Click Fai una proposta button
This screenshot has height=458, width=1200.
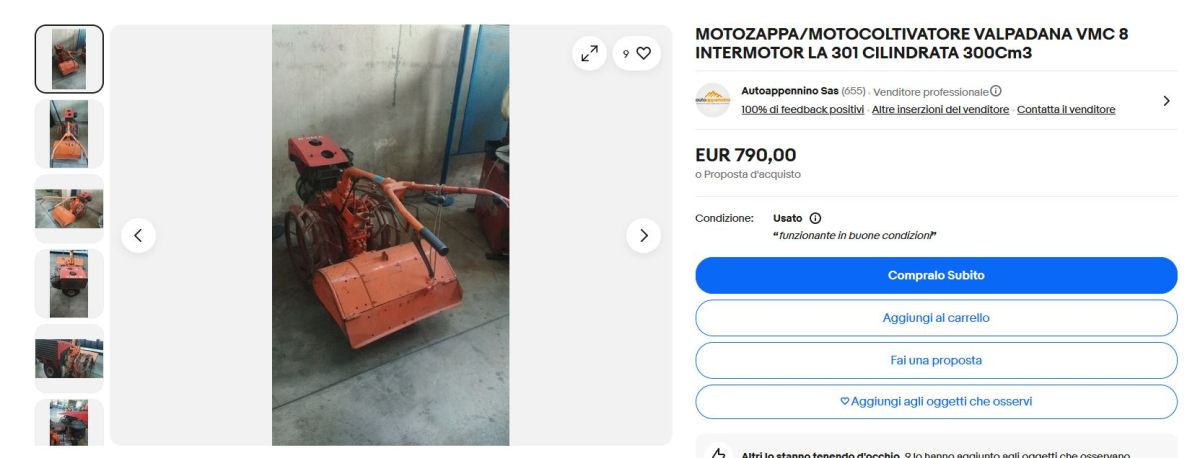[x=936, y=360]
